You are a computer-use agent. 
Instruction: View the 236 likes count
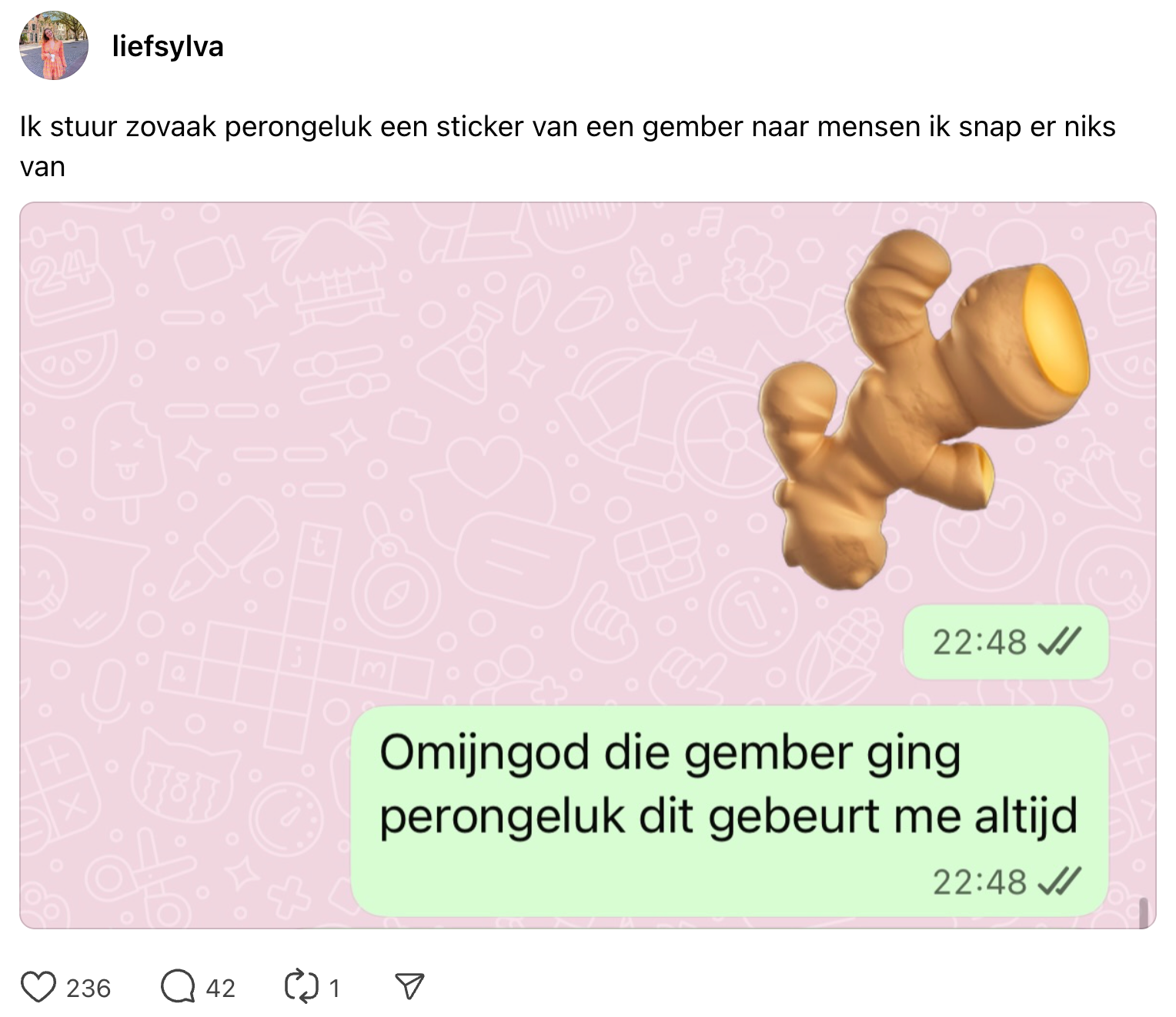point(89,988)
